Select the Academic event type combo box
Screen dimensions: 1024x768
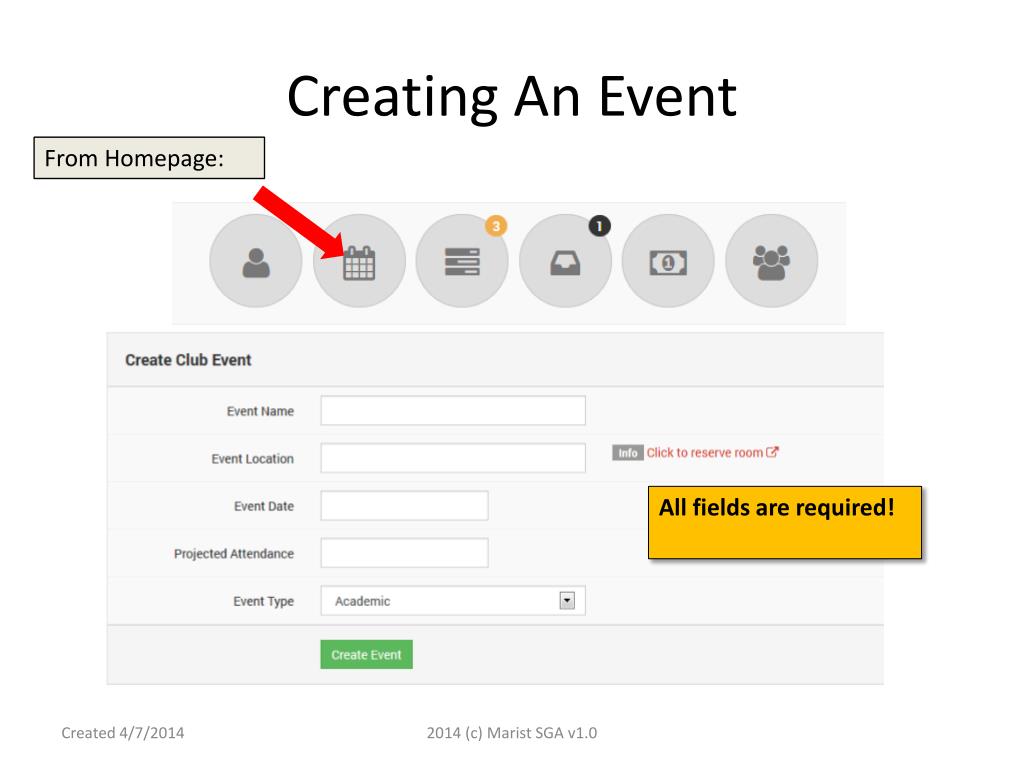453,600
